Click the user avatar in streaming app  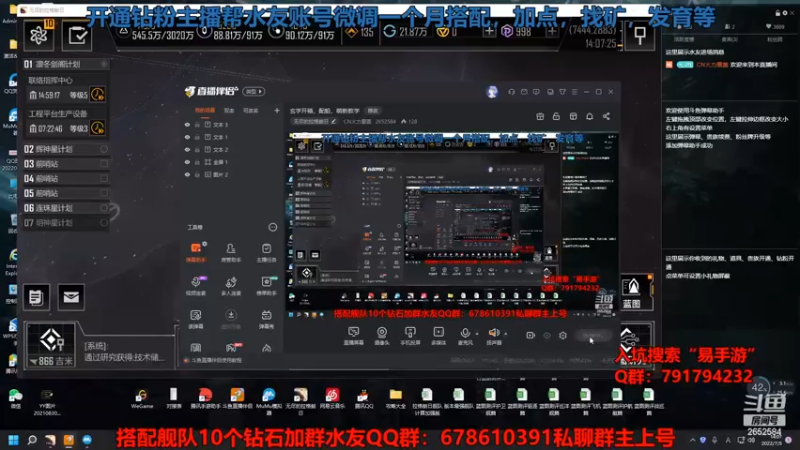[x=492, y=92]
